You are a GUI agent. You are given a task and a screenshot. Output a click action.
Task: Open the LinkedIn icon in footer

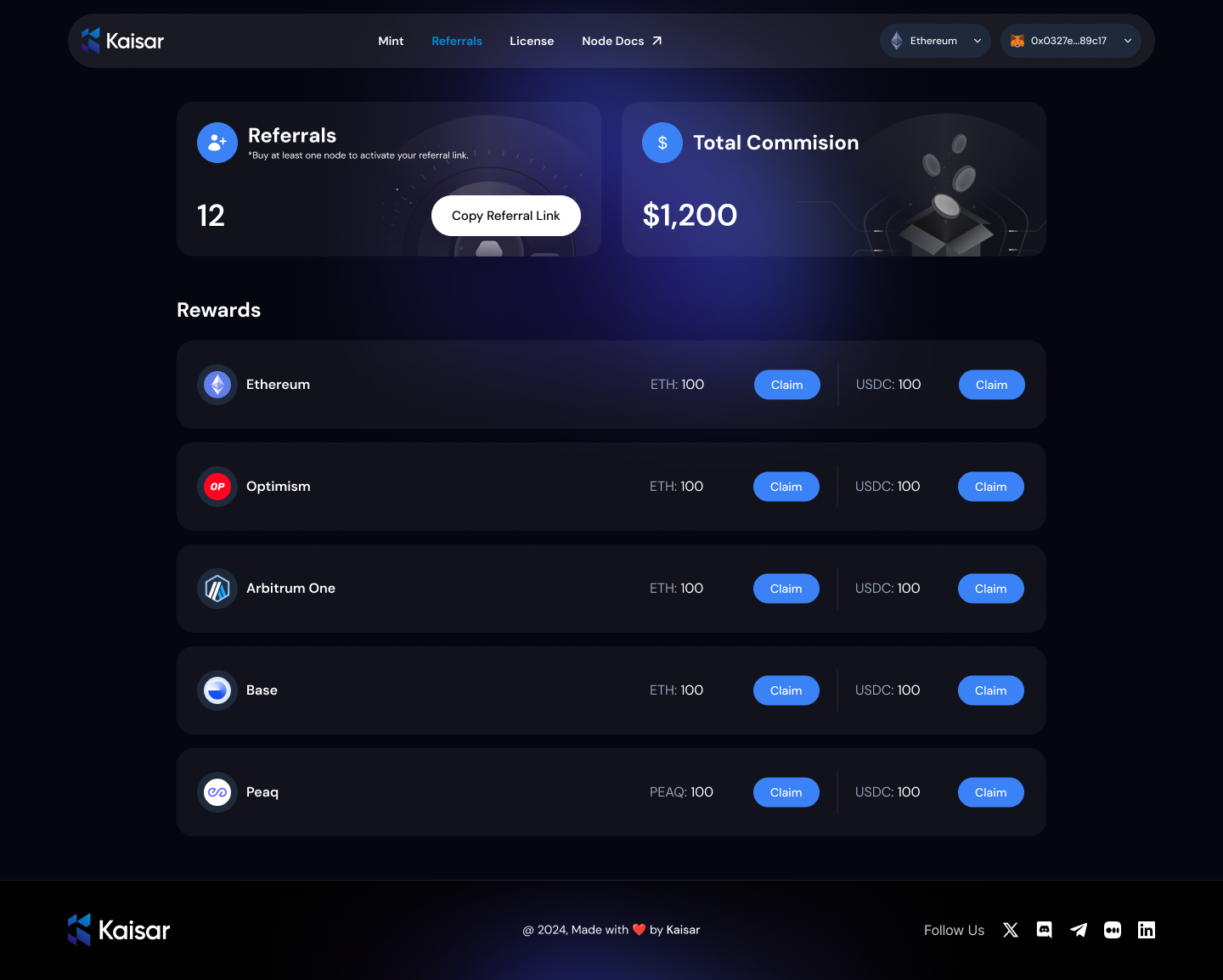pos(1147,930)
